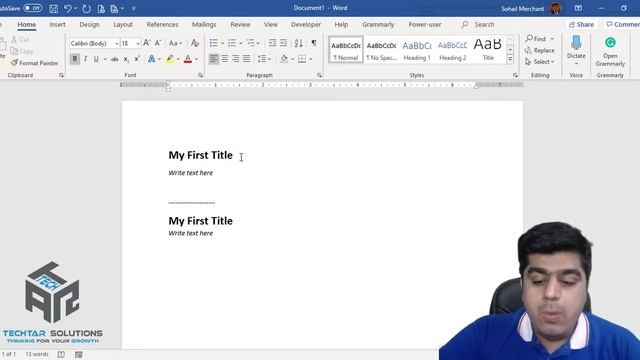Justify the paragraph text

247,59
